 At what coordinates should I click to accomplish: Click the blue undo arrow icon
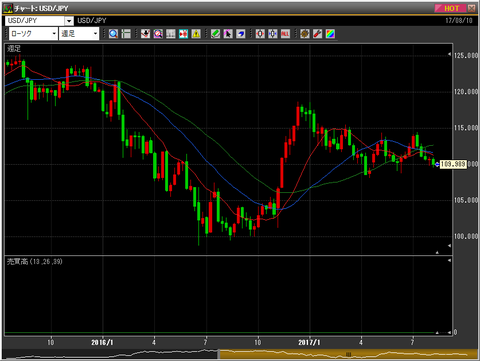coord(241,34)
